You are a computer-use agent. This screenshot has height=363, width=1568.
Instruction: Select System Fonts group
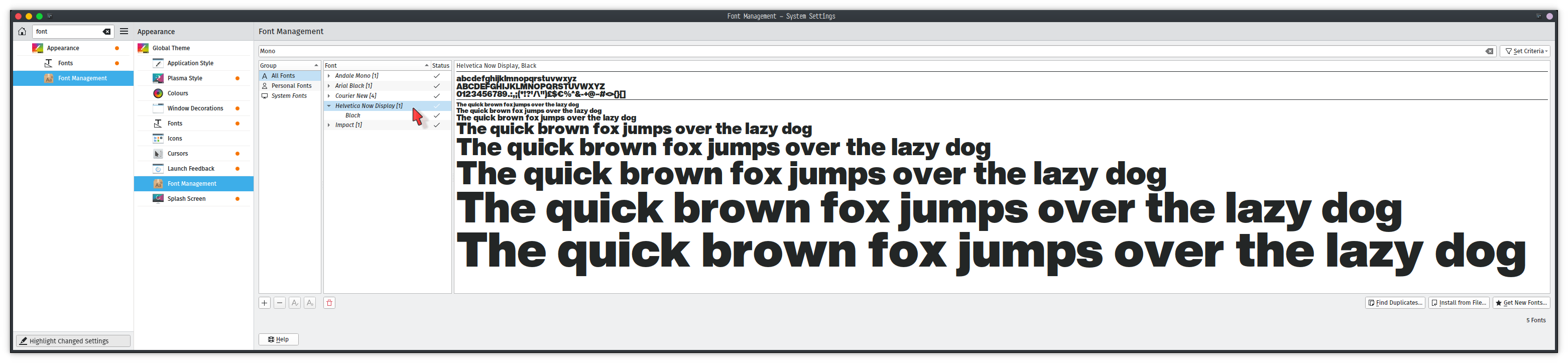[x=289, y=95]
